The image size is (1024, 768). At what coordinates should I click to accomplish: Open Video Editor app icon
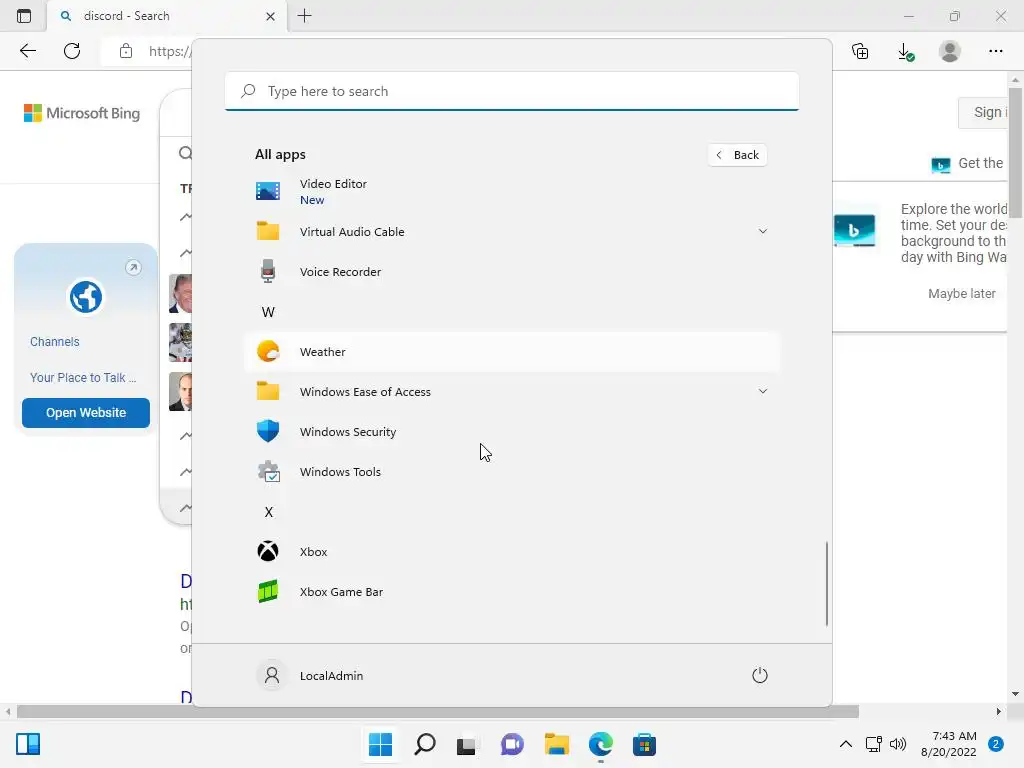click(x=268, y=191)
